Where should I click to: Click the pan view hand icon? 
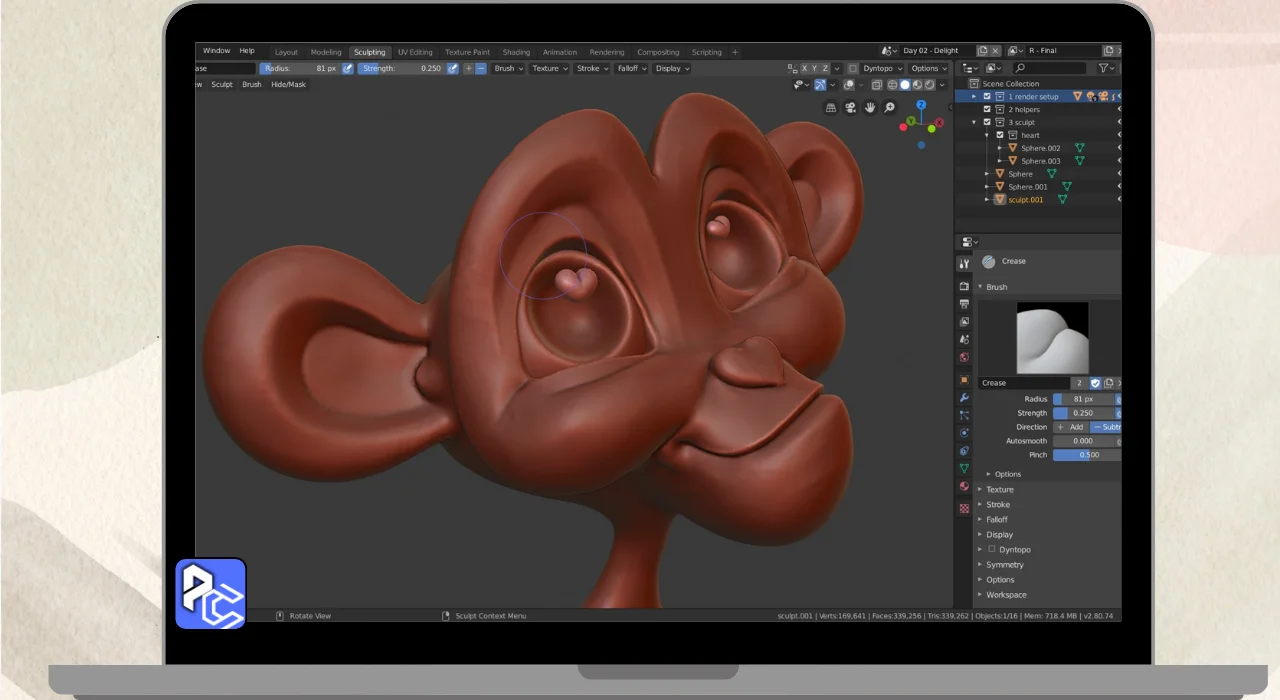click(x=870, y=108)
